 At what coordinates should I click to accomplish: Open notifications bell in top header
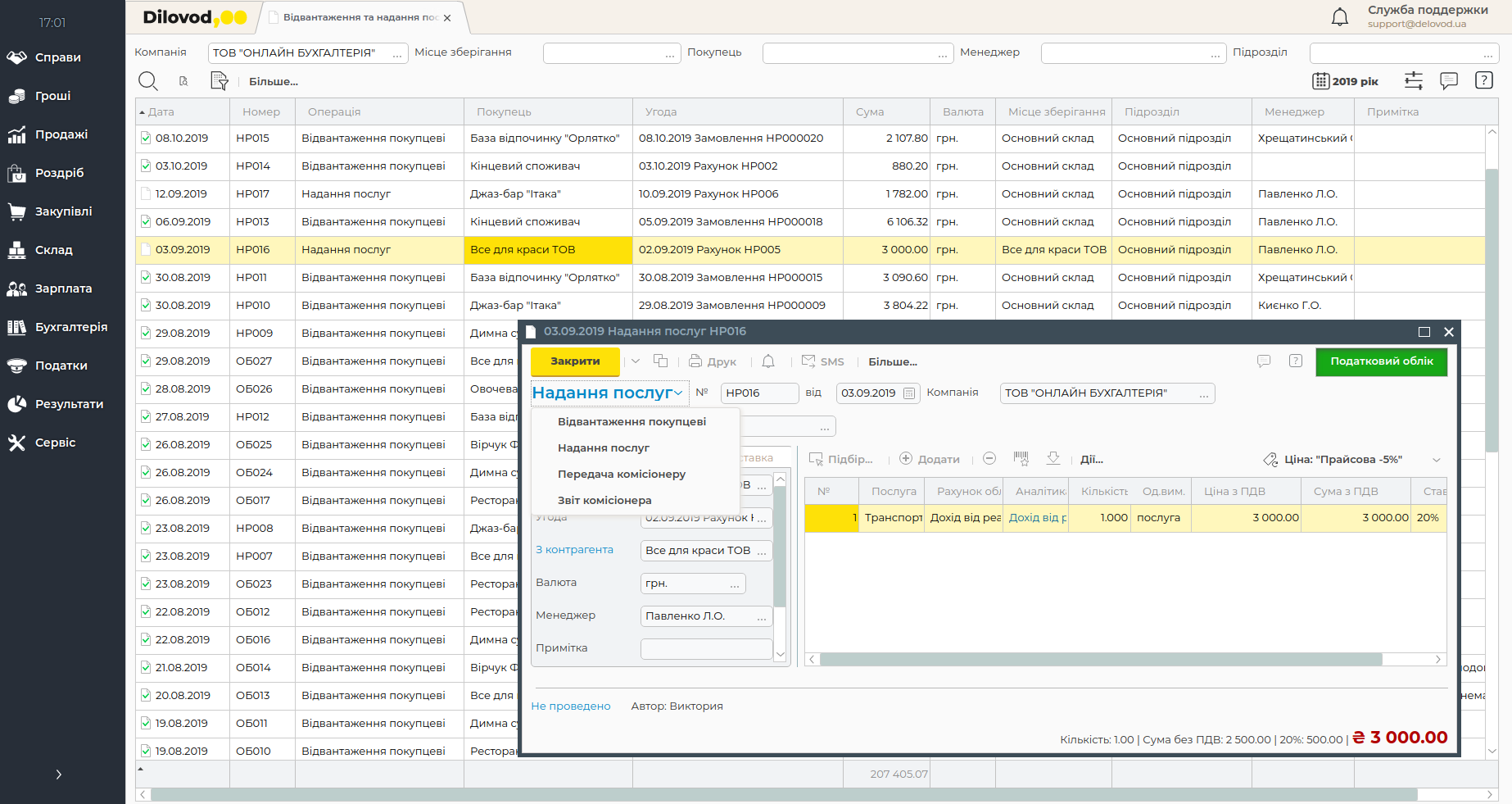point(1339,17)
